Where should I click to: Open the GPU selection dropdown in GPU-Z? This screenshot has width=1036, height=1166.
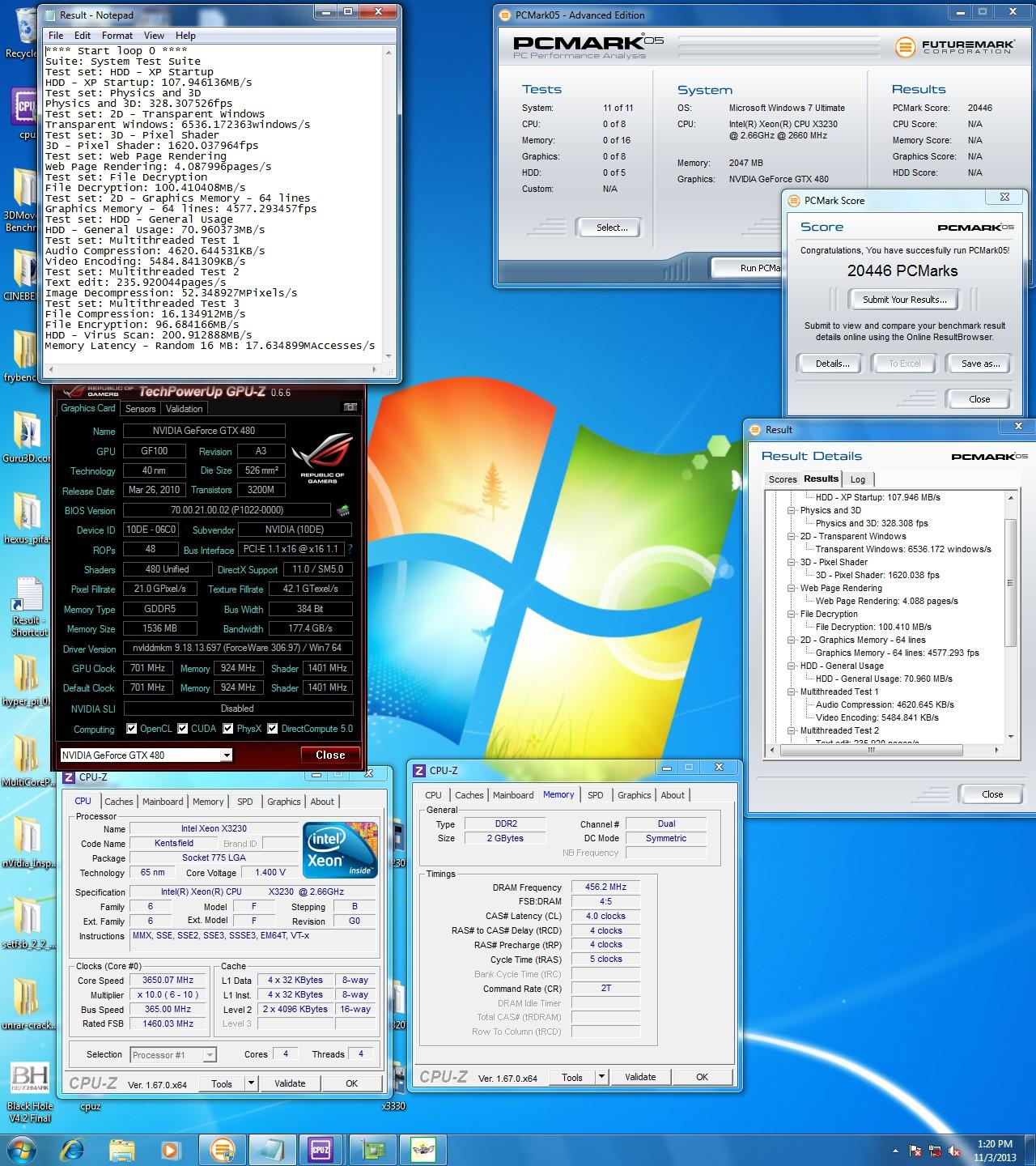pyautogui.click(x=227, y=755)
